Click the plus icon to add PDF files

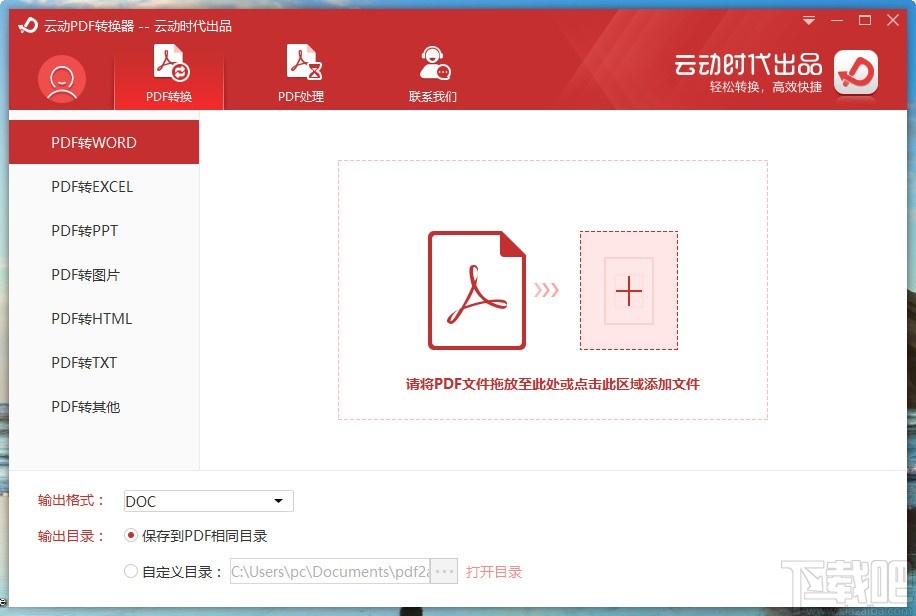(628, 291)
